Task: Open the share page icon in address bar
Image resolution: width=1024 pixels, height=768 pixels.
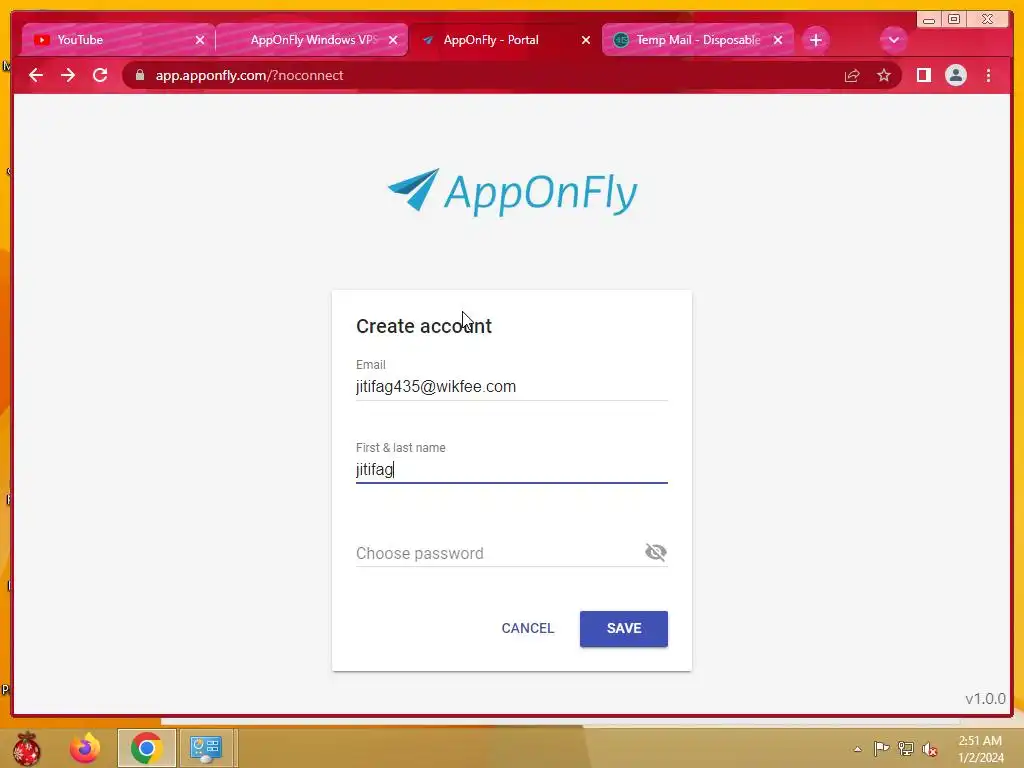Action: 852,76
